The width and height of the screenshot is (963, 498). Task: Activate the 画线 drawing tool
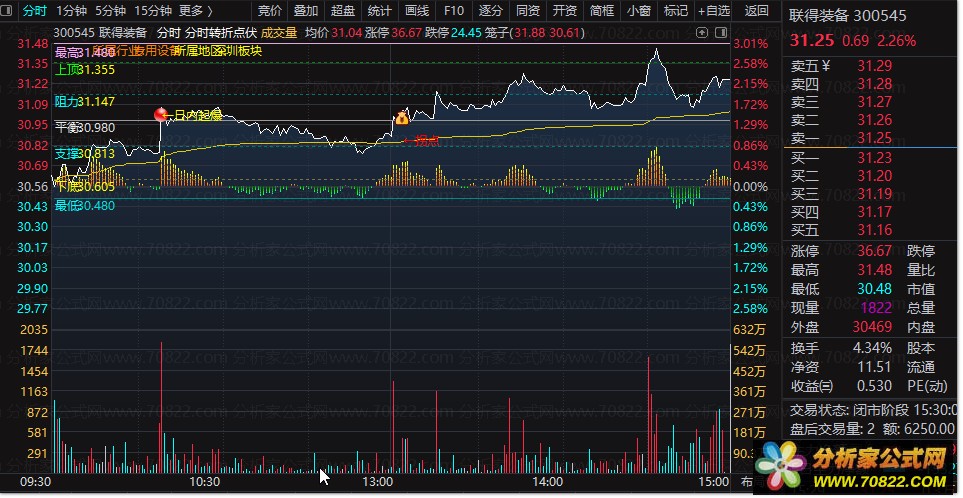click(x=417, y=10)
